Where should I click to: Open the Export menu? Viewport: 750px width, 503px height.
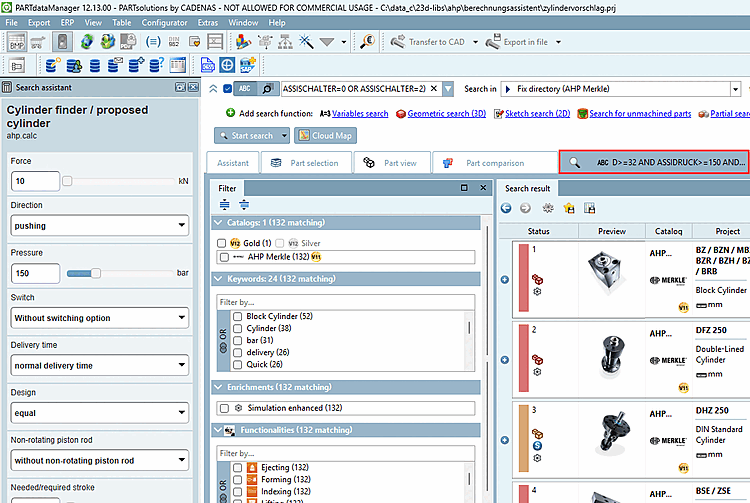pos(39,22)
